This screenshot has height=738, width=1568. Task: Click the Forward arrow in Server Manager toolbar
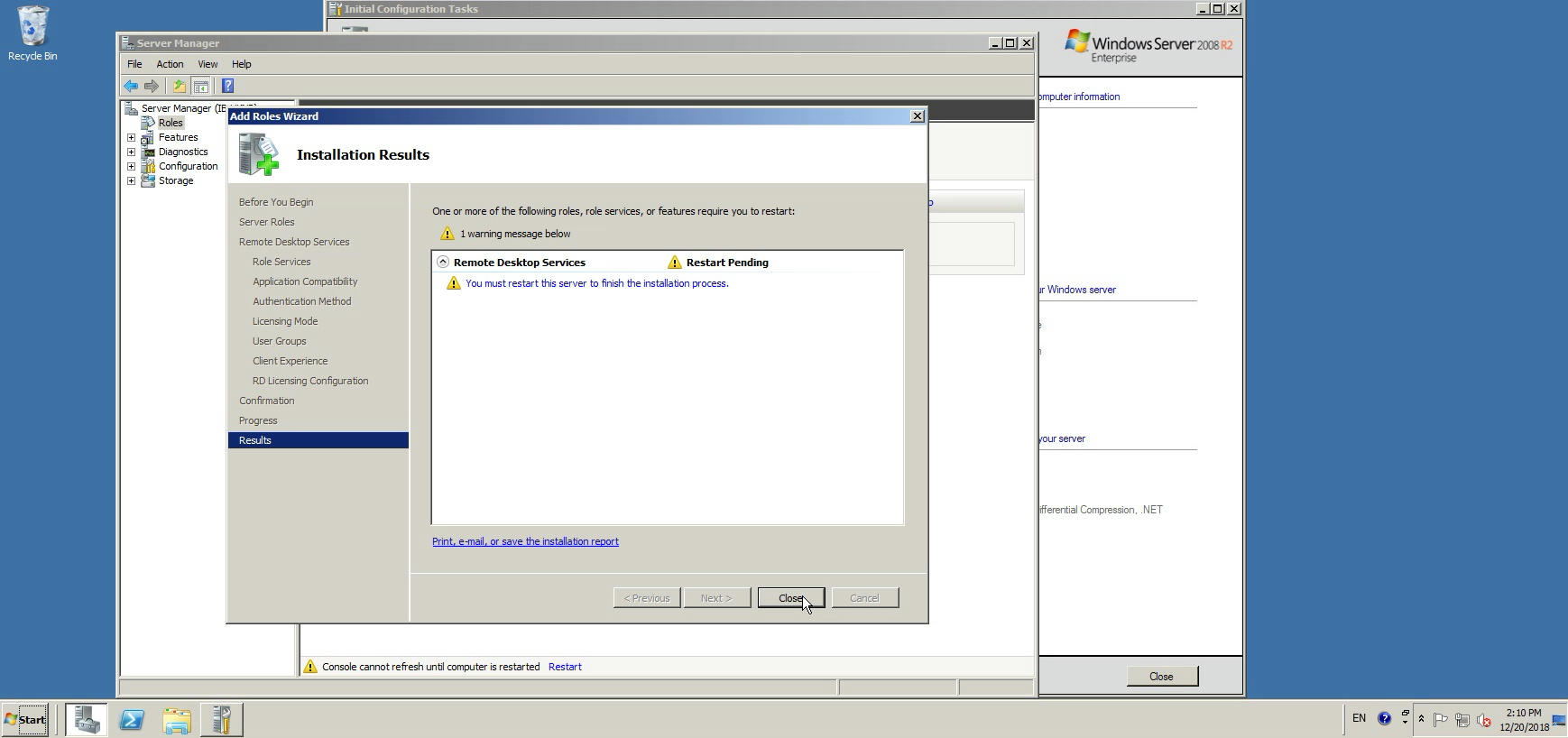point(152,87)
